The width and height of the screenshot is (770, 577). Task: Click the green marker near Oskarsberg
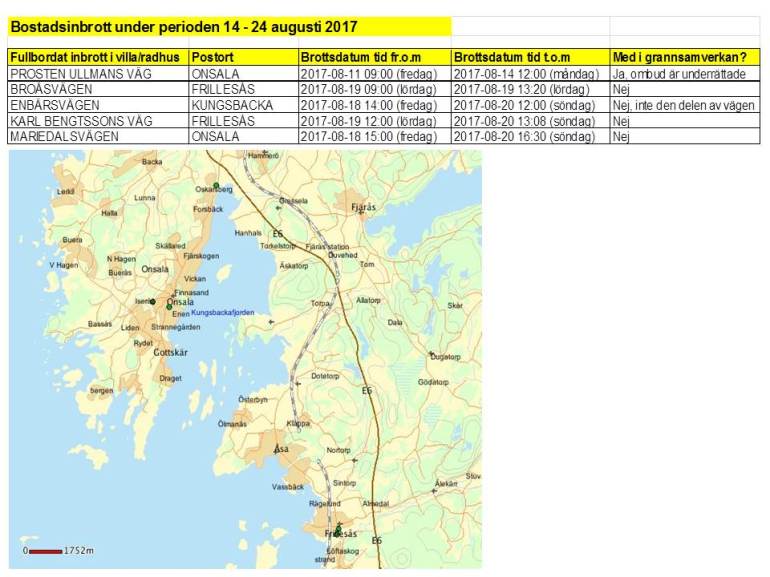pyautogui.click(x=215, y=184)
